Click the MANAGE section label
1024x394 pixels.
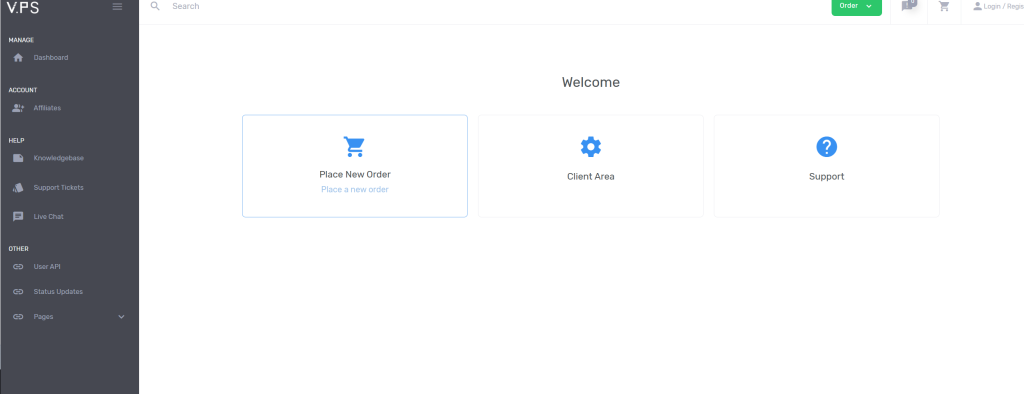click(22, 40)
